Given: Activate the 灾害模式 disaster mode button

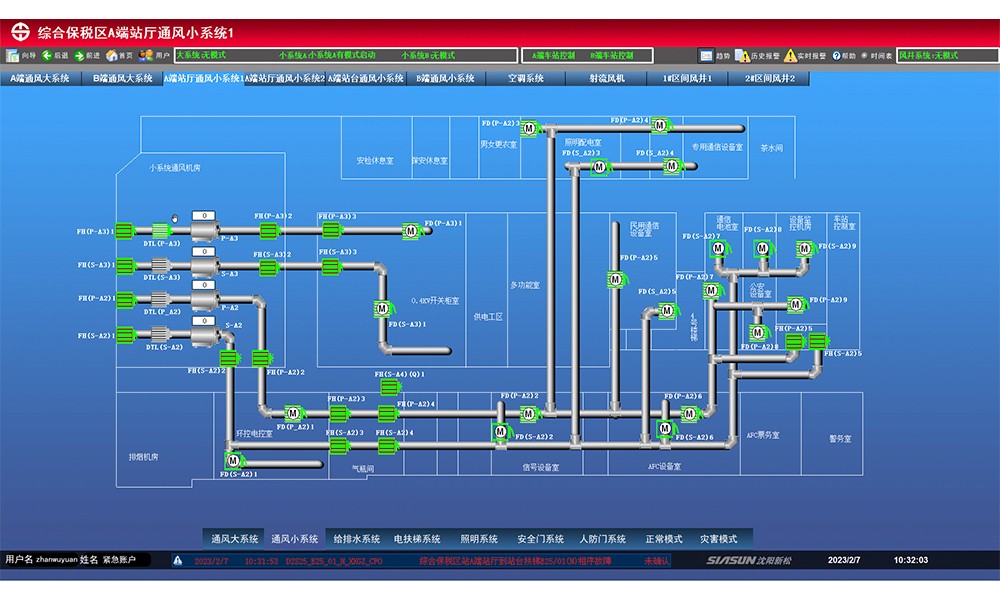Looking at the screenshot, I should (718, 539).
